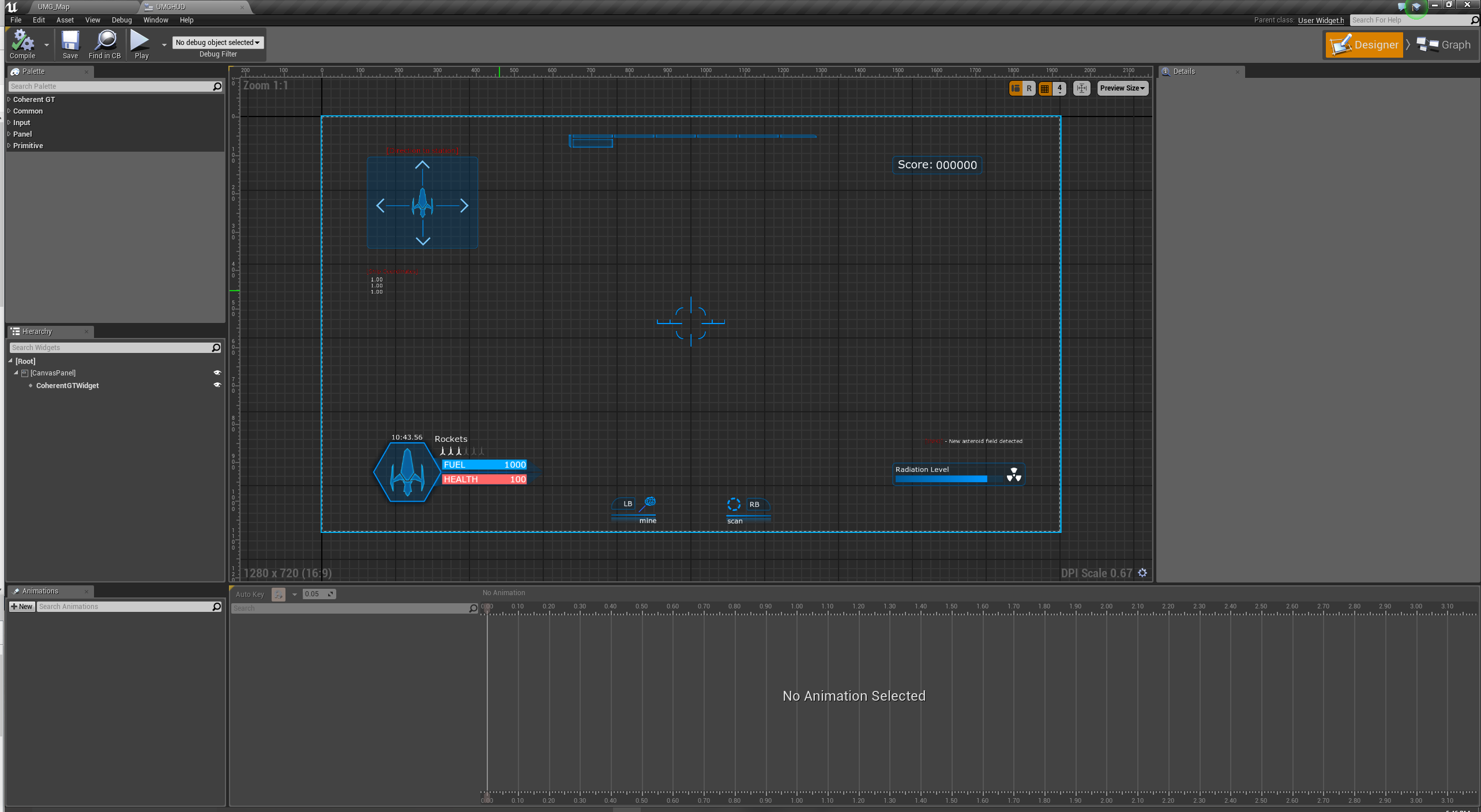Open DPI Scale settings gear
Viewport: 1481px width, 812px height.
point(1142,573)
